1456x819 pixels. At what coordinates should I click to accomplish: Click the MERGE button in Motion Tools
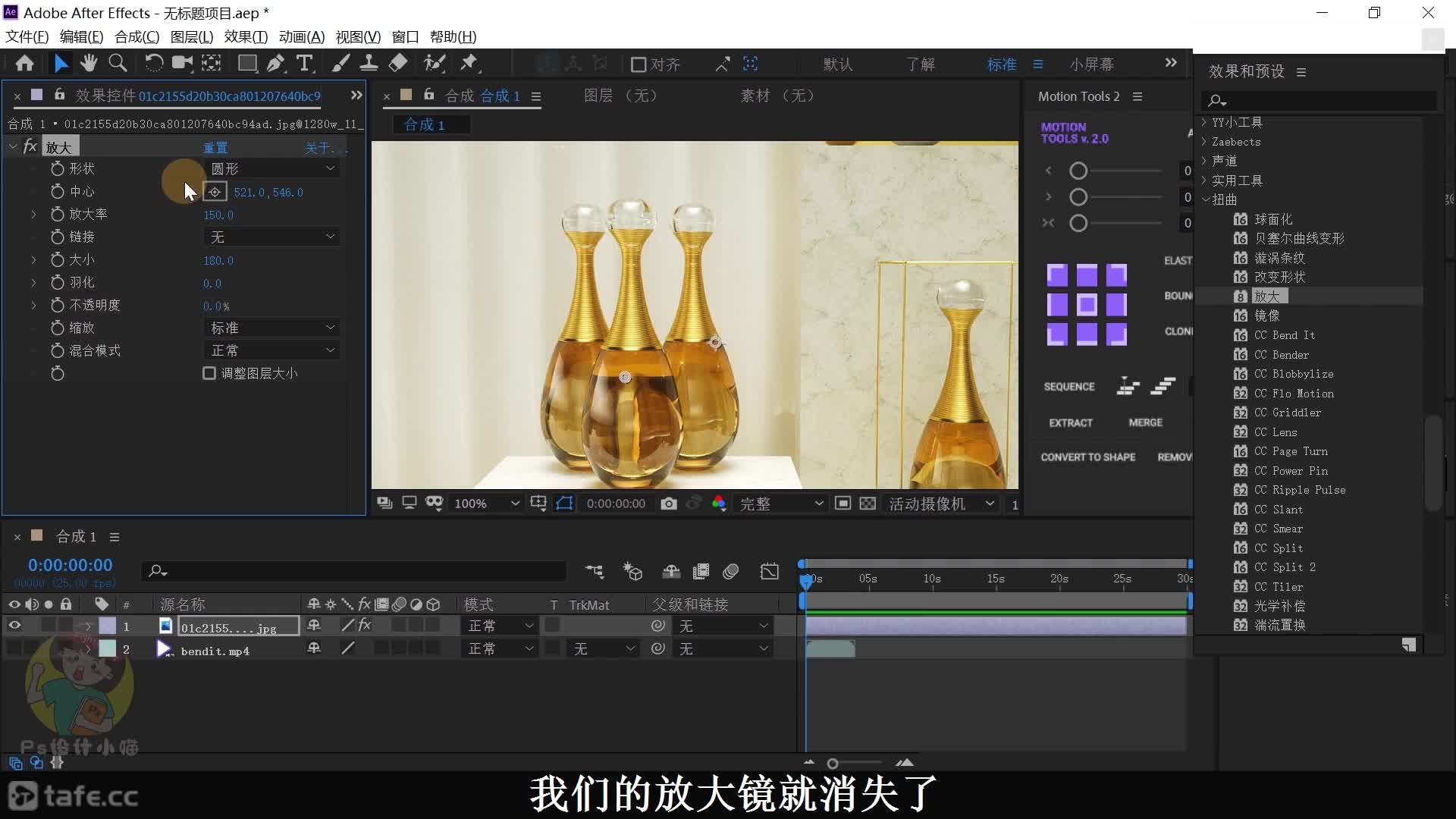[1145, 422]
